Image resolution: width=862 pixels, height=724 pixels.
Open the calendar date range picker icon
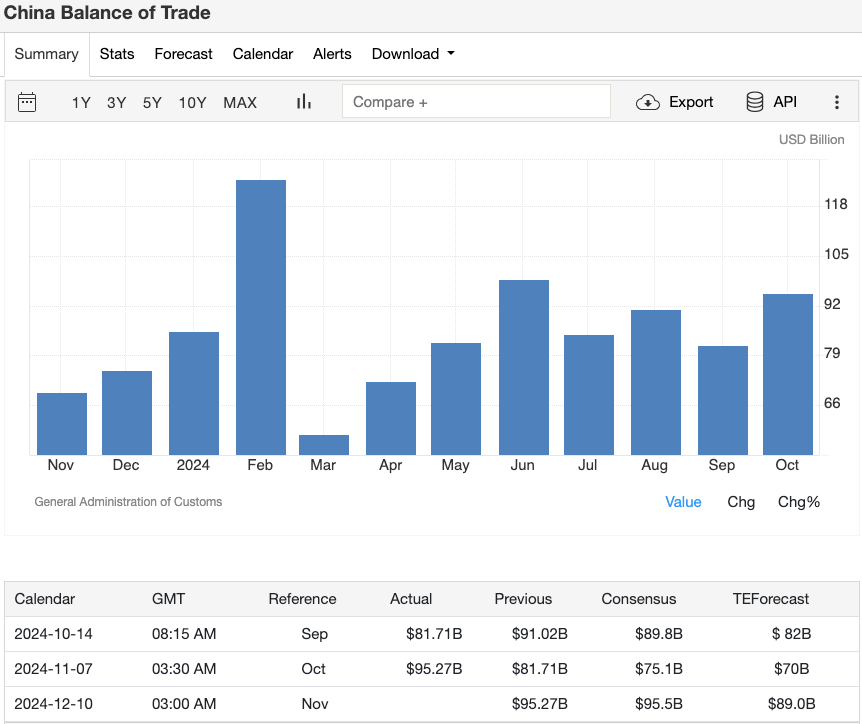[27, 102]
